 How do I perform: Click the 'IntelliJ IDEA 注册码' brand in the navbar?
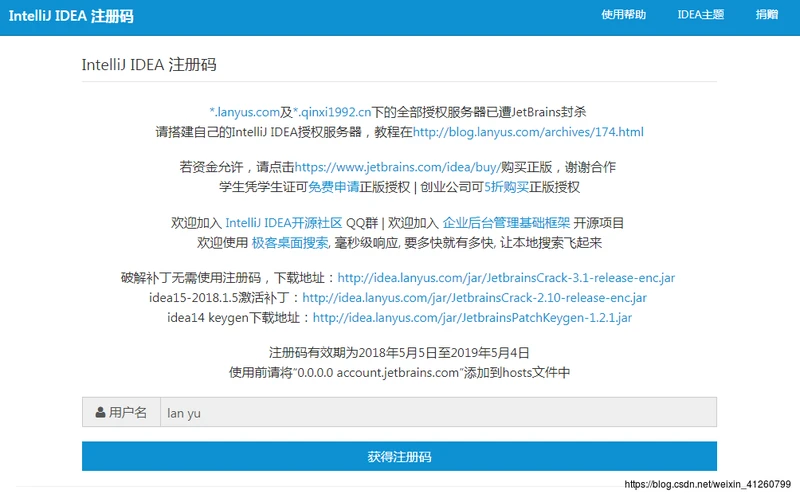tap(71, 17)
